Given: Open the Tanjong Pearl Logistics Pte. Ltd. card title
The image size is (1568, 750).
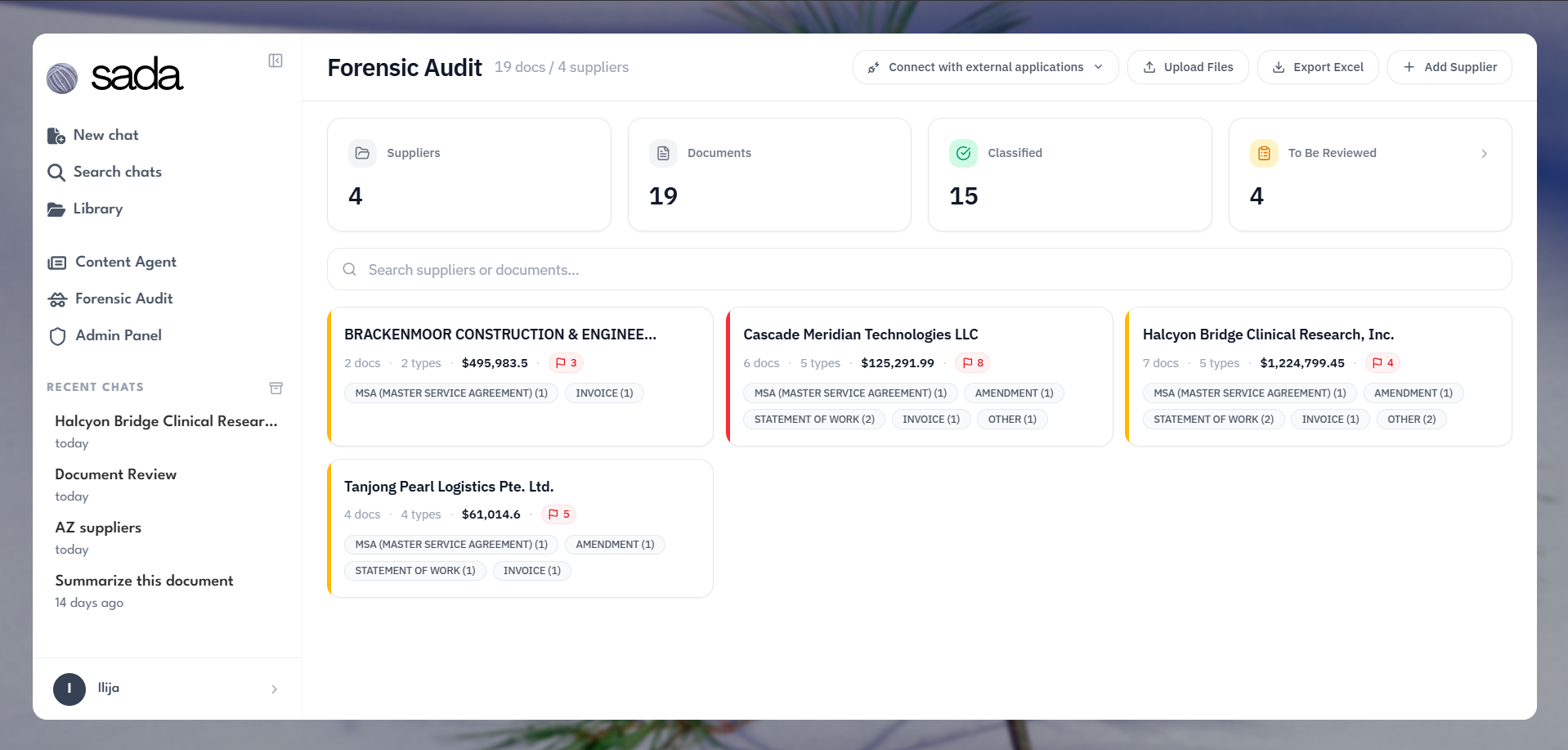Looking at the screenshot, I should [x=449, y=487].
